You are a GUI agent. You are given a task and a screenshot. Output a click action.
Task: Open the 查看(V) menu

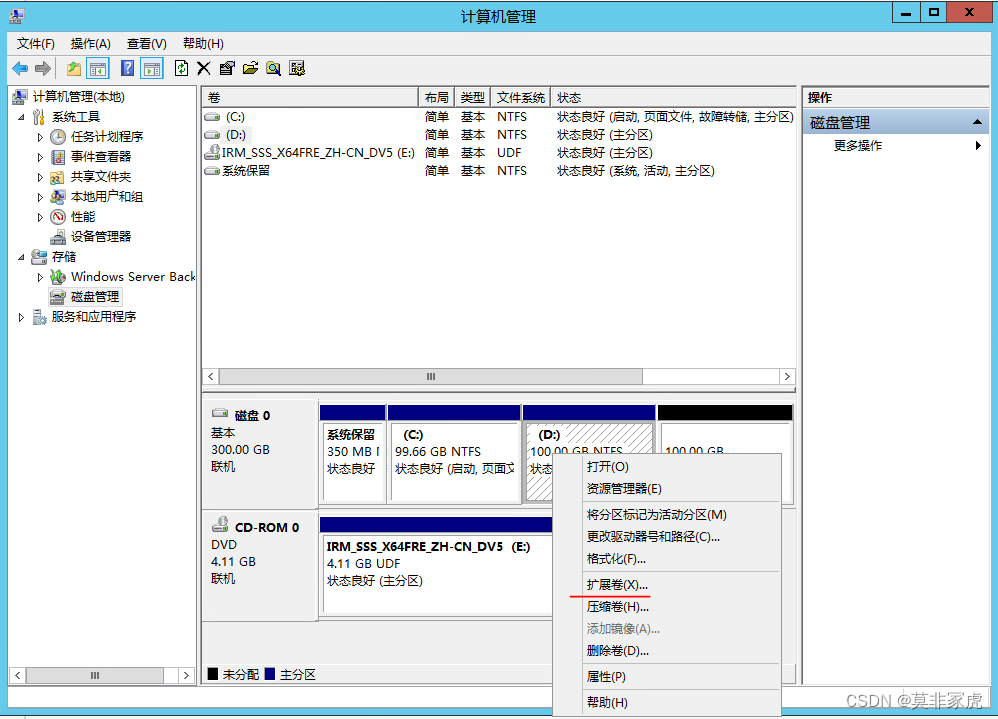click(x=146, y=43)
